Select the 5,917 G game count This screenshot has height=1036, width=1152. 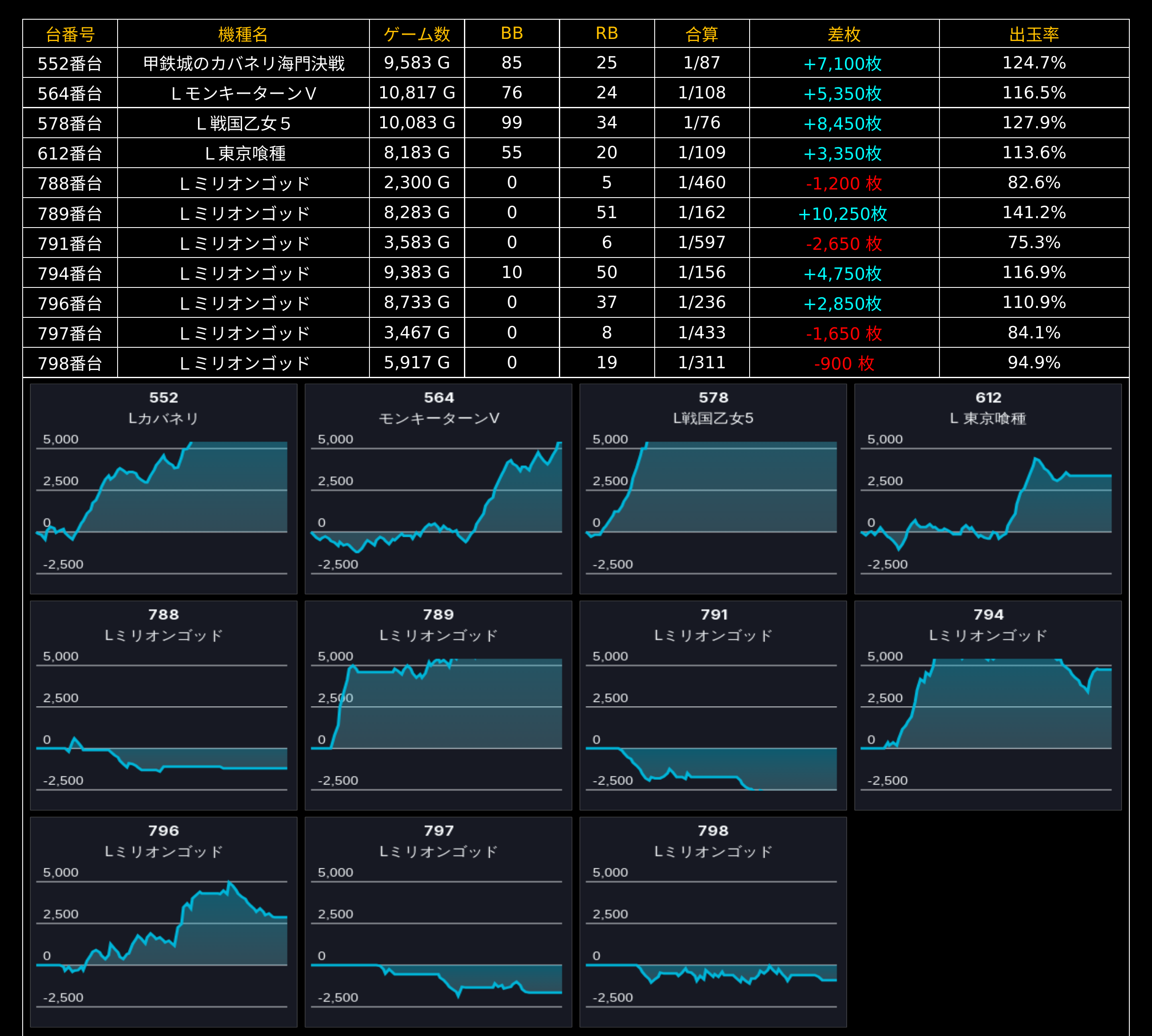(416, 363)
